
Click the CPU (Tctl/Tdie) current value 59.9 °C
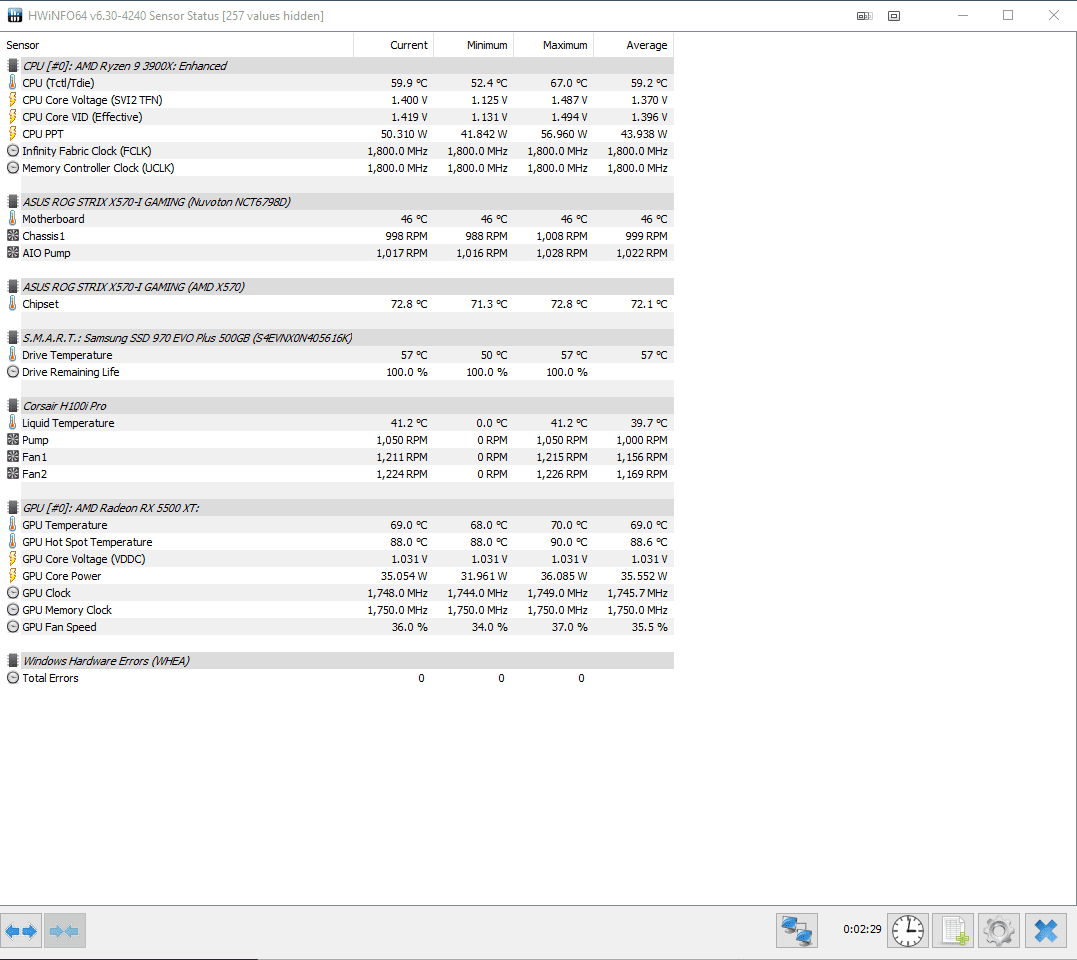tap(409, 83)
